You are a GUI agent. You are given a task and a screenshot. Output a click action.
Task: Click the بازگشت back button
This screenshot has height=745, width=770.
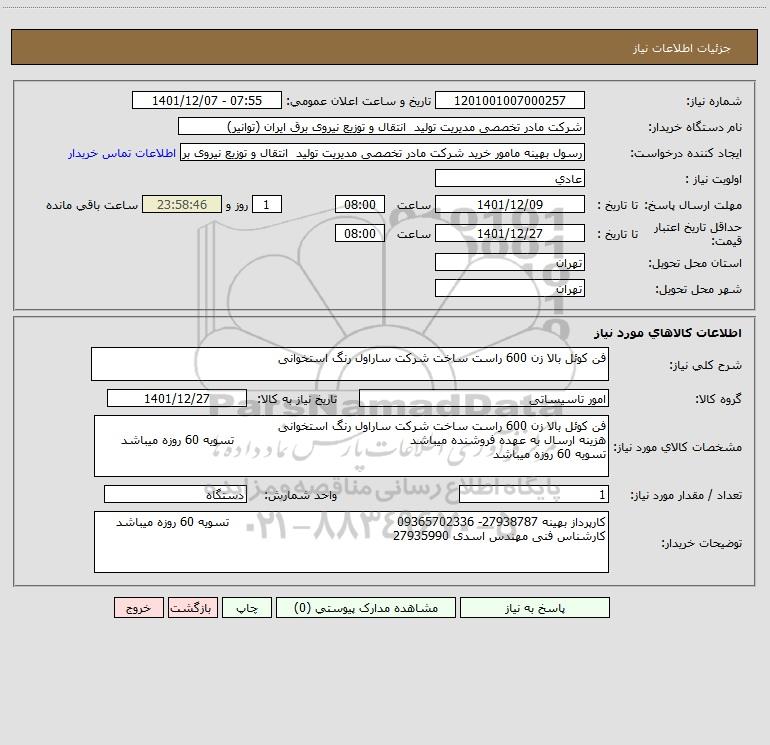(192, 608)
